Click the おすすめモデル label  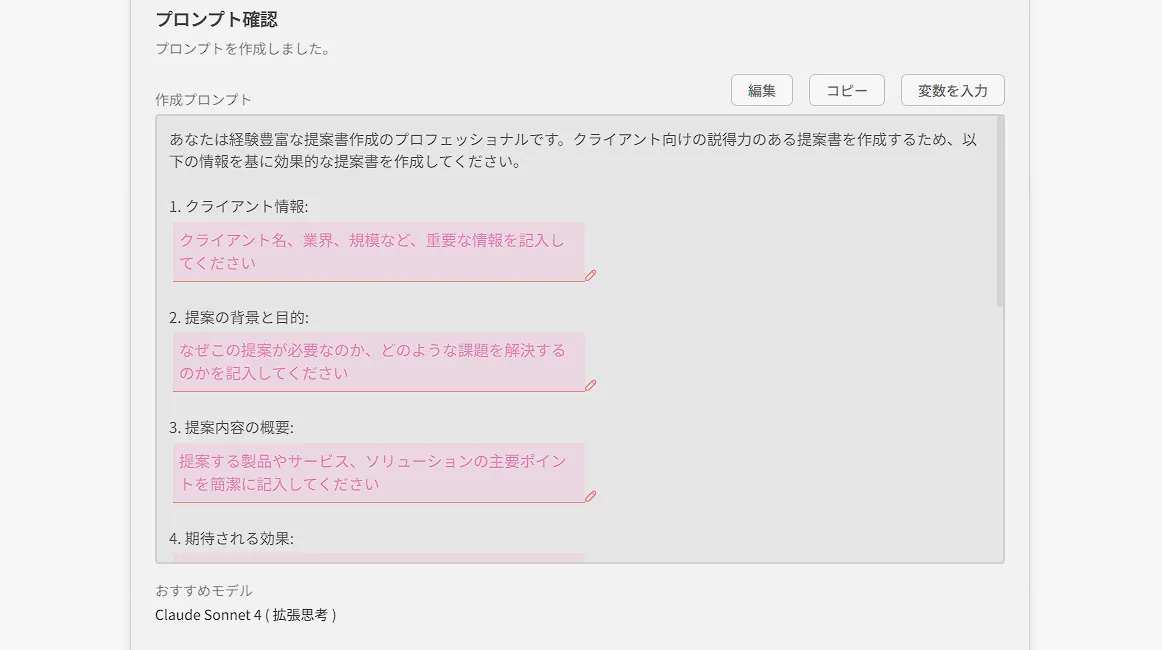pyautogui.click(x=203, y=590)
